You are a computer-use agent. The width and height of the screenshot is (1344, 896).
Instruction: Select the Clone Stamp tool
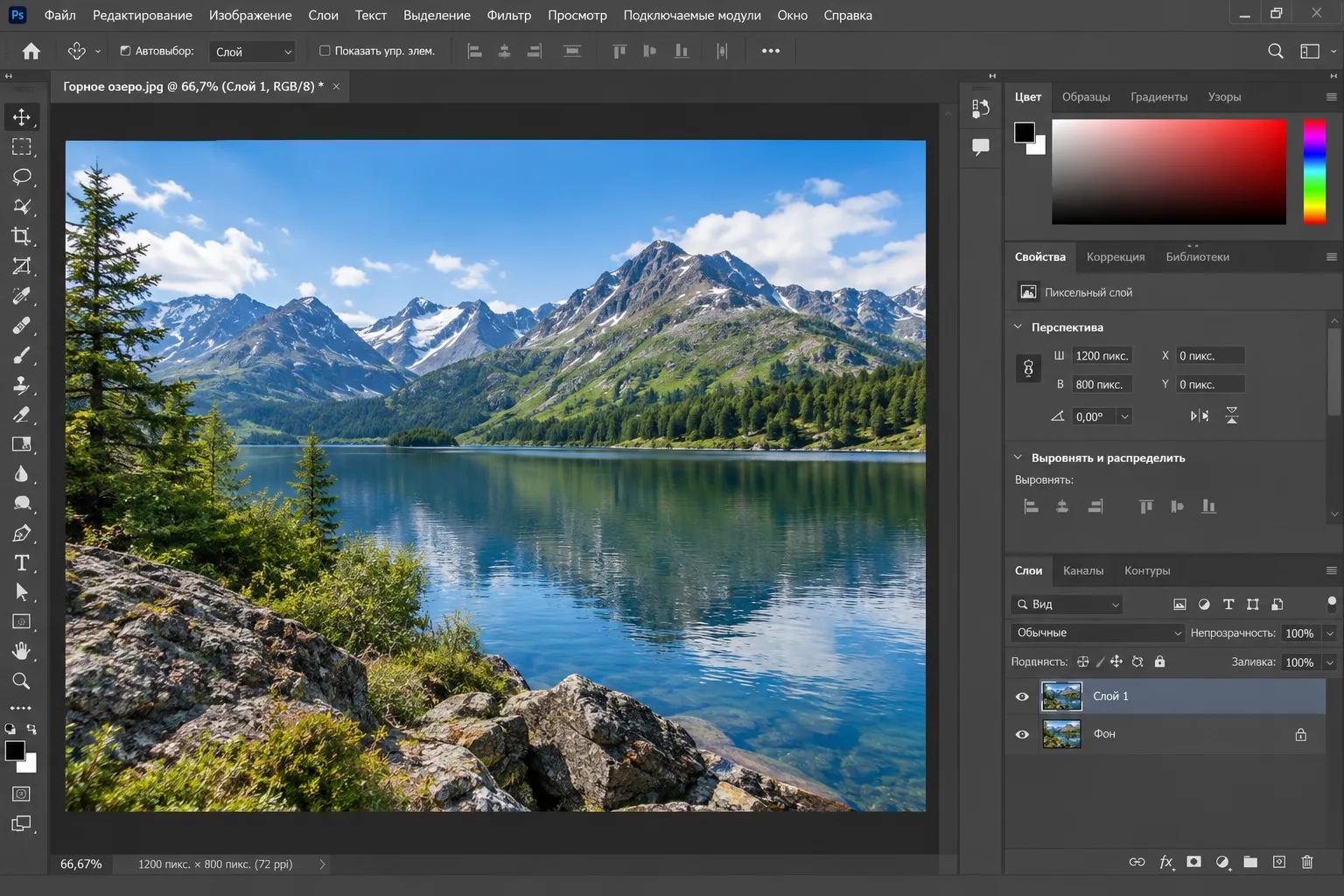tap(22, 385)
